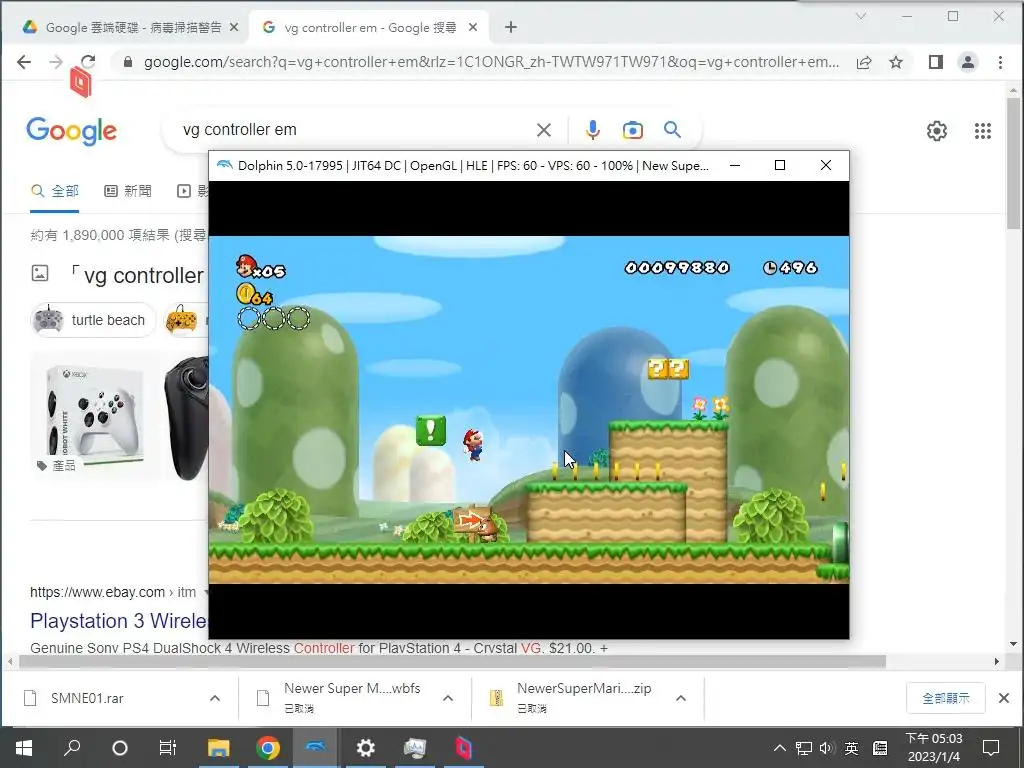
Task: Click Dolphin window title bar icon
Action: point(225,165)
